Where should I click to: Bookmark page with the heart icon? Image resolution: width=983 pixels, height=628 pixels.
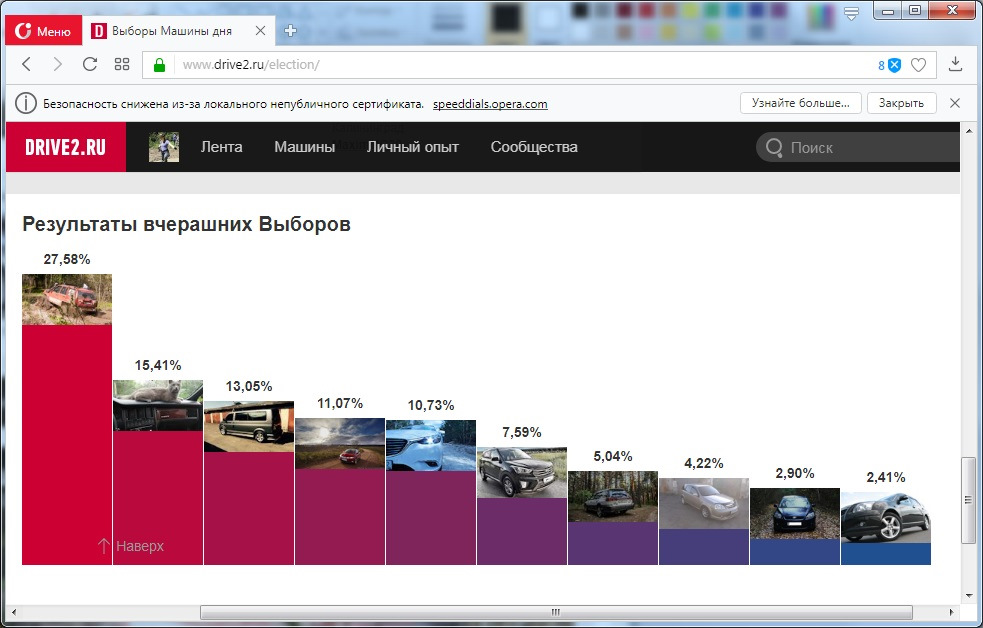918,65
